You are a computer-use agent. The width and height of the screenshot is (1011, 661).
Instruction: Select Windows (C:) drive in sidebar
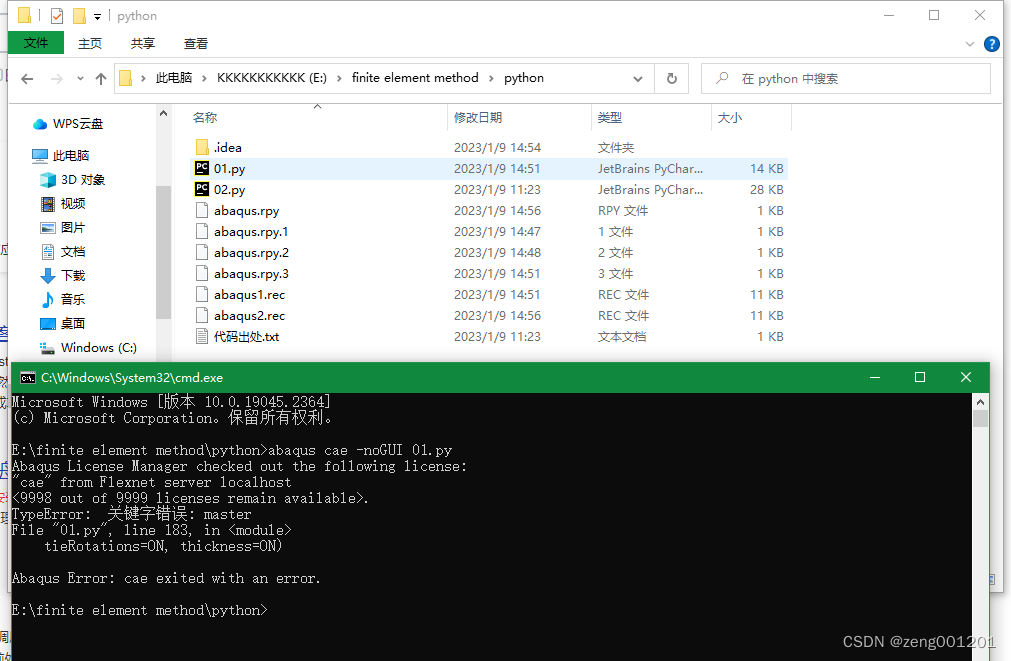click(98, 348)
